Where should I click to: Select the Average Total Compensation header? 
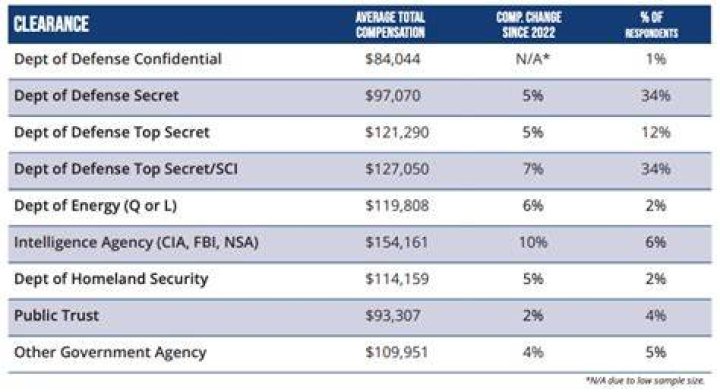point(390,25)
